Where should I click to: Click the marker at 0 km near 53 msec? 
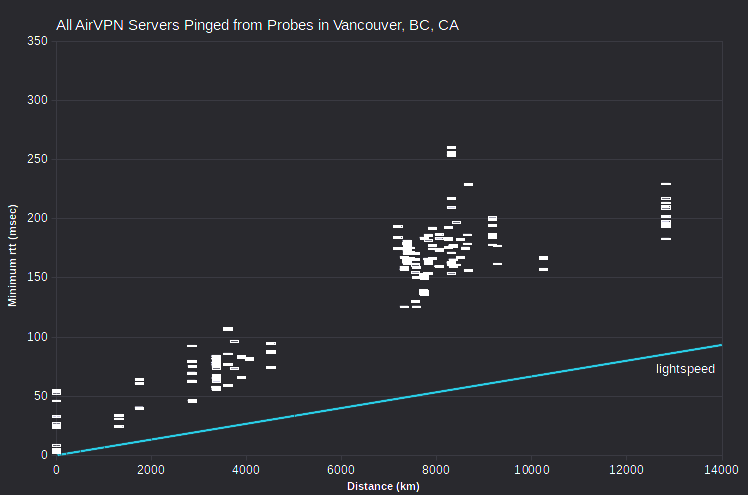pos(56,392)
